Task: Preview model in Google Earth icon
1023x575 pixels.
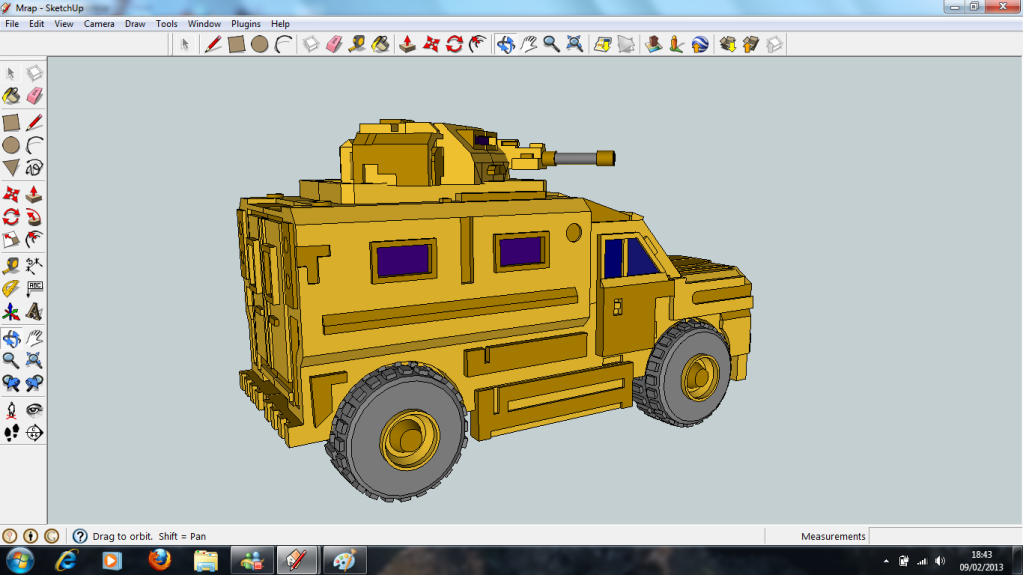Action: [x=700, y=44]
